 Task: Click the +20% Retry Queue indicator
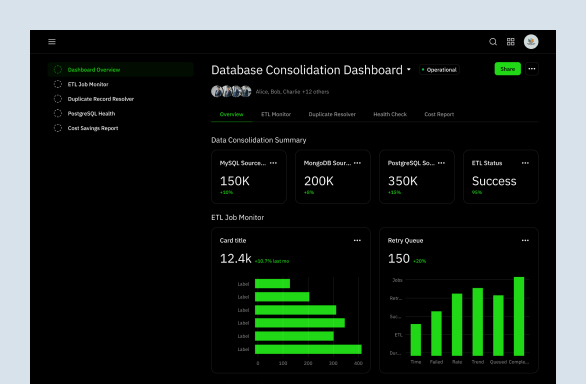pyautogui.click(x=419, y=261)
